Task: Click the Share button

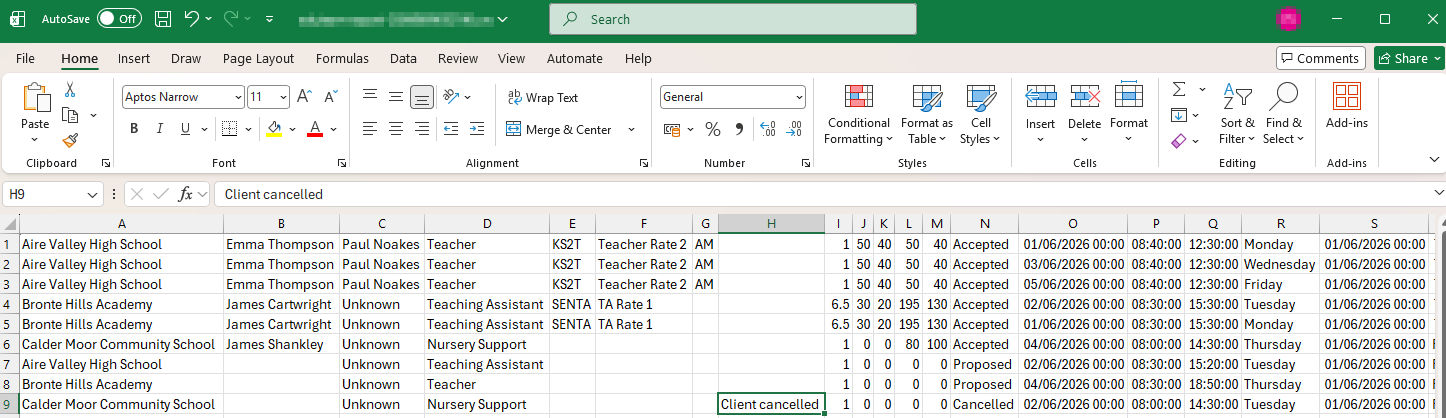Action: (x=1409, y=58)
